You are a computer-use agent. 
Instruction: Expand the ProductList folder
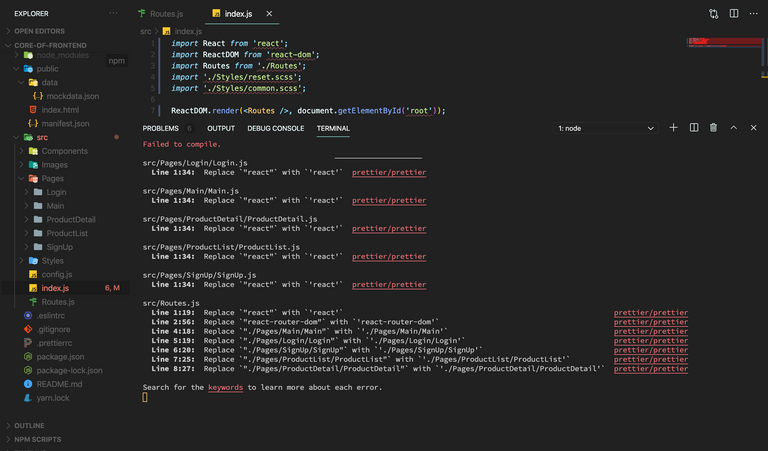coord(67,233)
